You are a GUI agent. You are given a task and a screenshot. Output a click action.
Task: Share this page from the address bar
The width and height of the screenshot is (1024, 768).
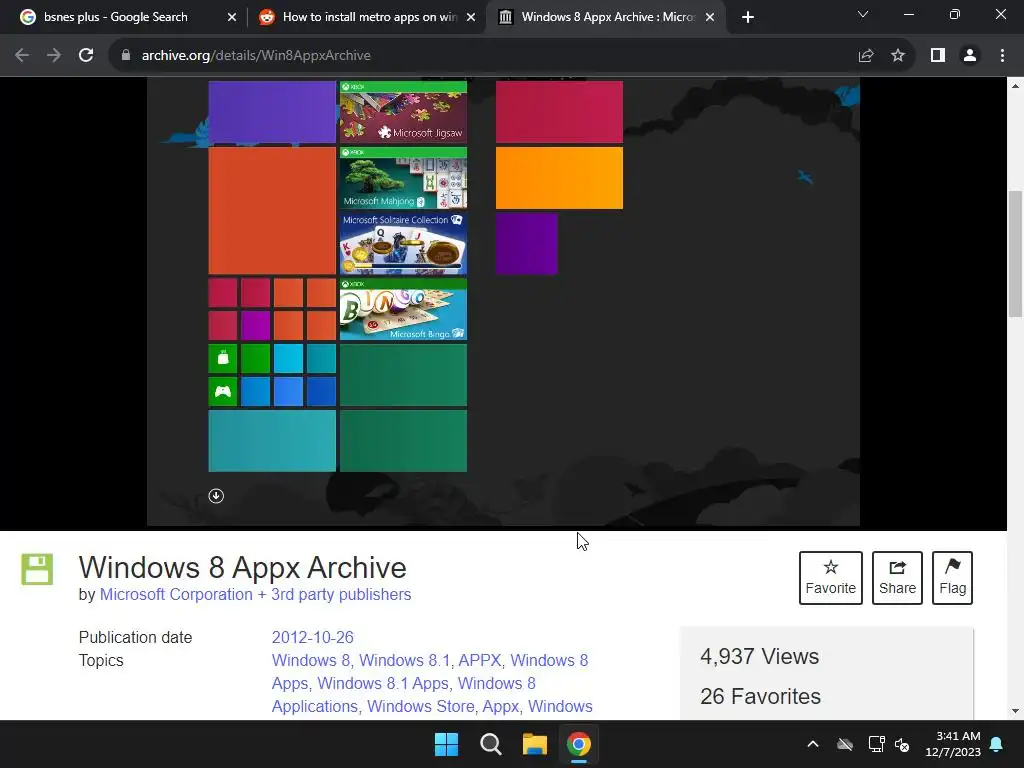click(866, 56)
